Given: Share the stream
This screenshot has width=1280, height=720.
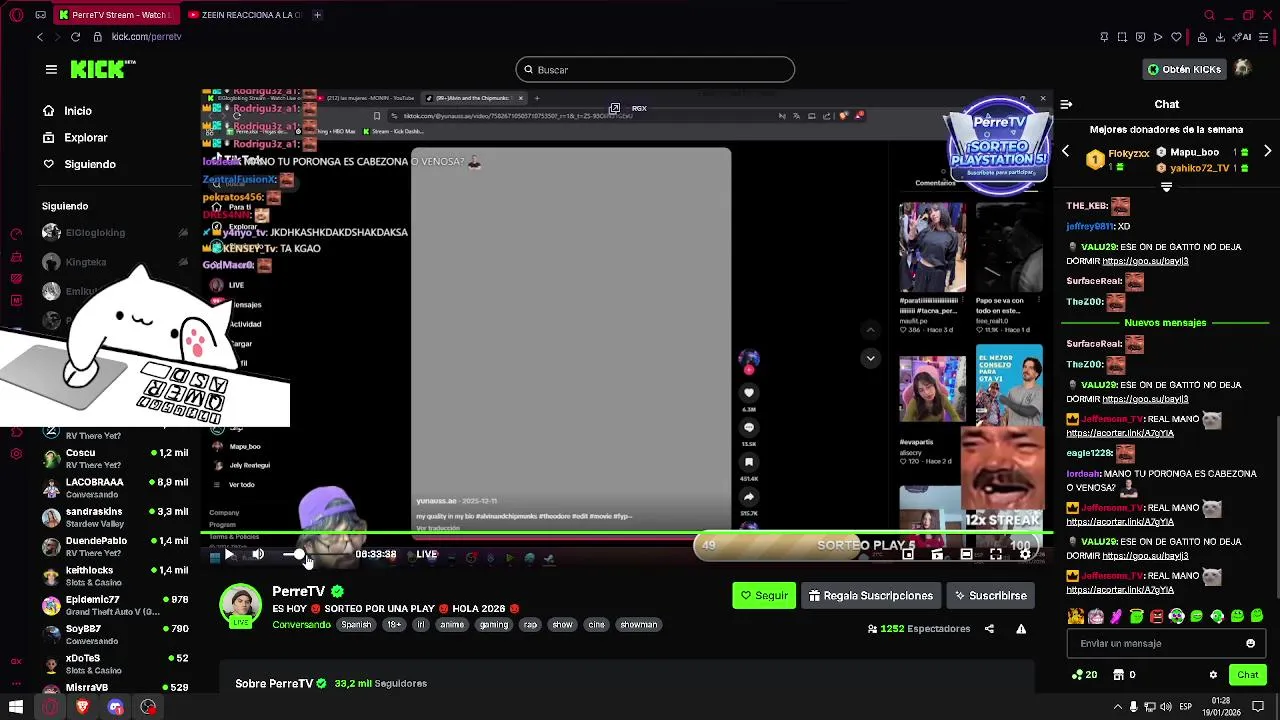Looking at the screenshot, I should click(x=989, y=629).
